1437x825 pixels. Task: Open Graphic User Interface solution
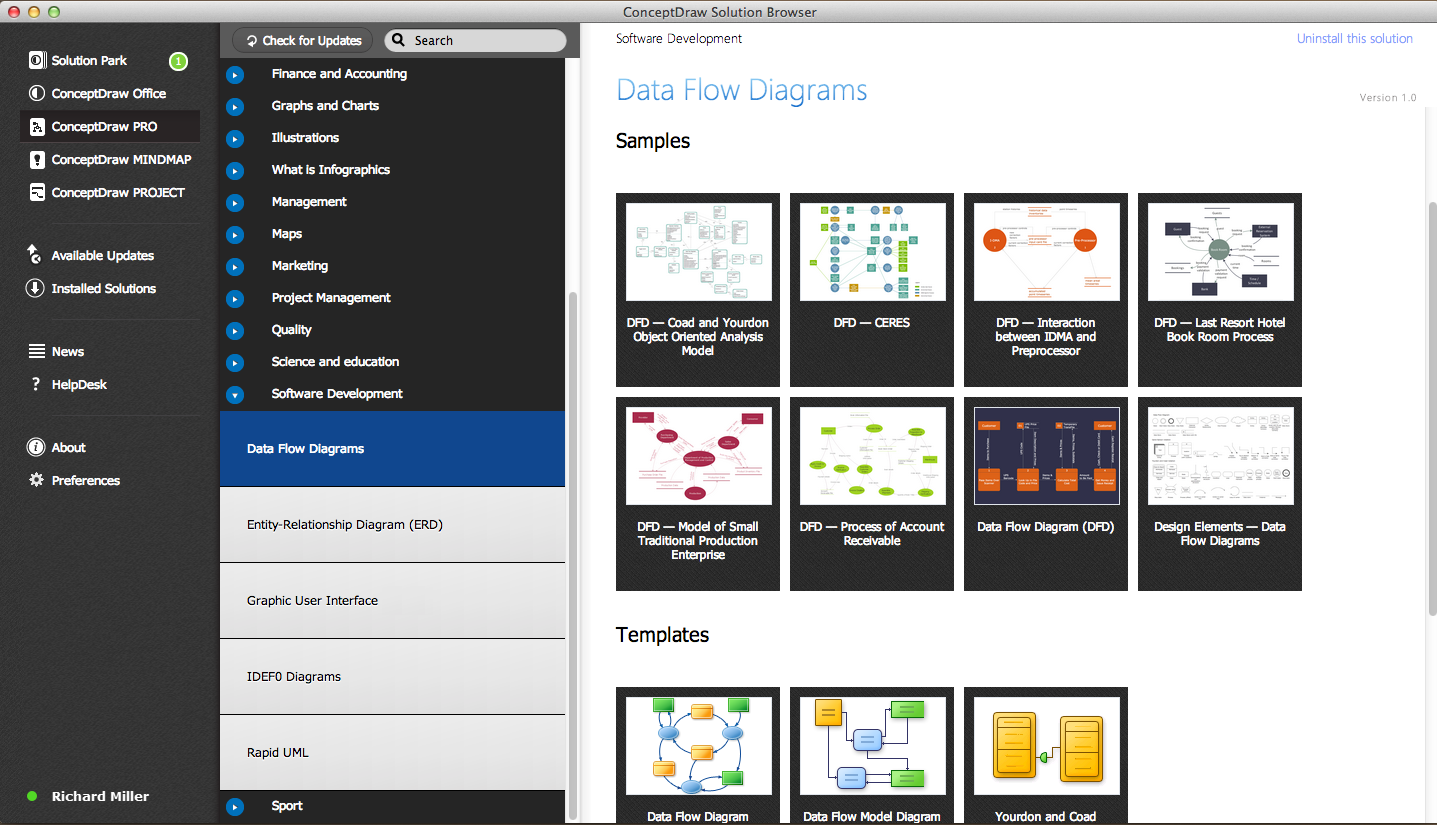(392, 601)
